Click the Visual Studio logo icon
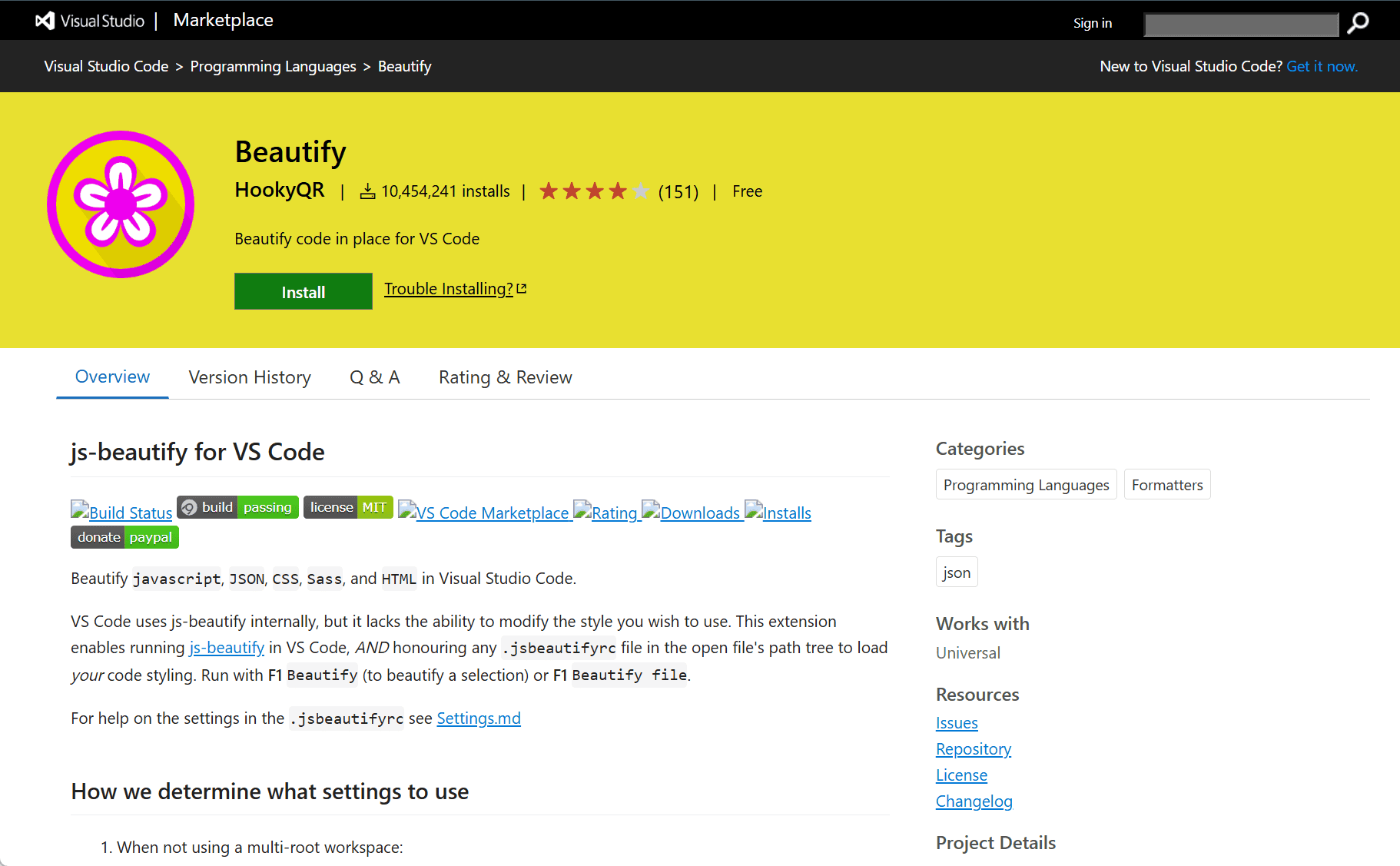Image resolution: width=1400 pixels, height=866 pixels. point(45,21)
